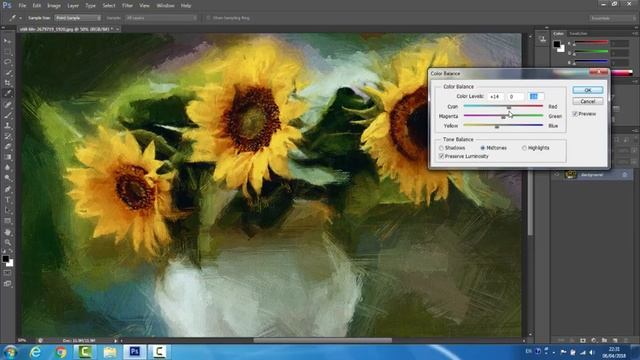Open Google Chrome from taskbar

(61, 352)
